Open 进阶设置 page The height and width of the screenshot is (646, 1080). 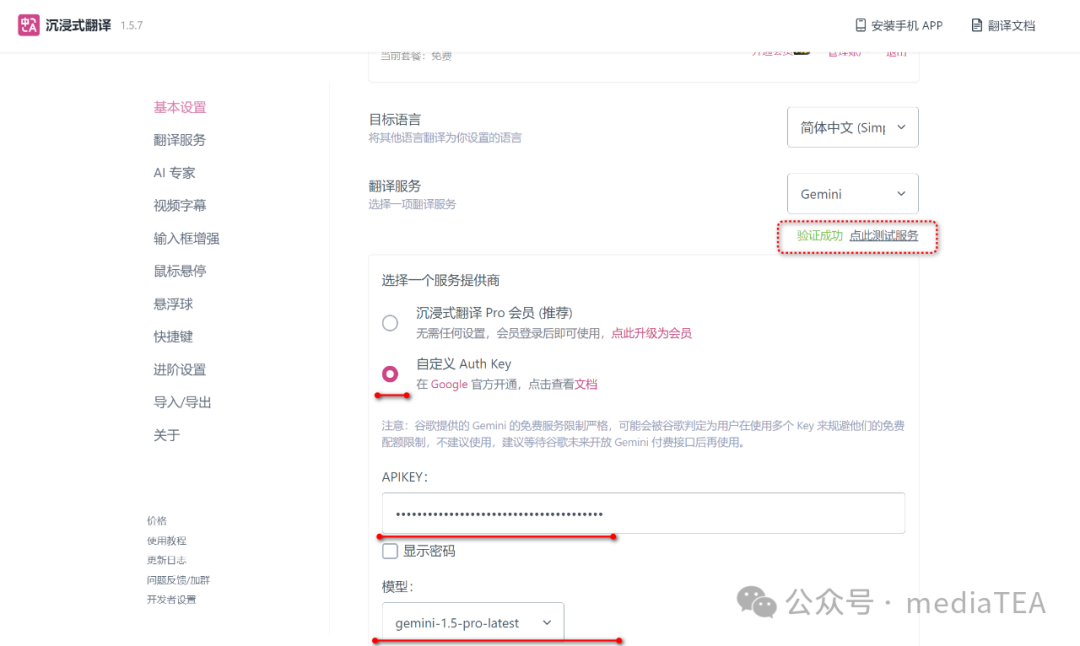click(x=180, y=369)
